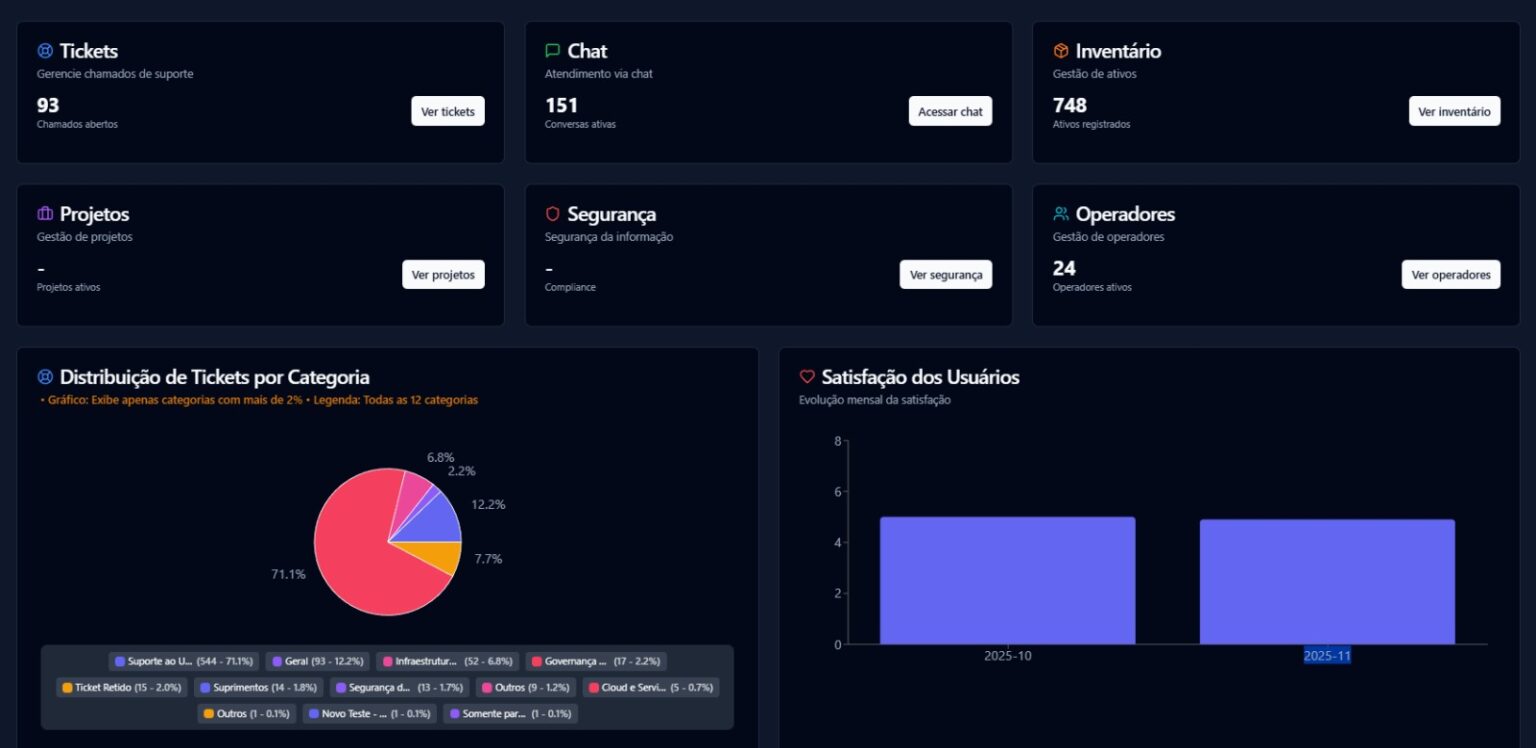Screen dimensions: 1536x748
Task: Open Ver inventário
Action: [1454, 111]
